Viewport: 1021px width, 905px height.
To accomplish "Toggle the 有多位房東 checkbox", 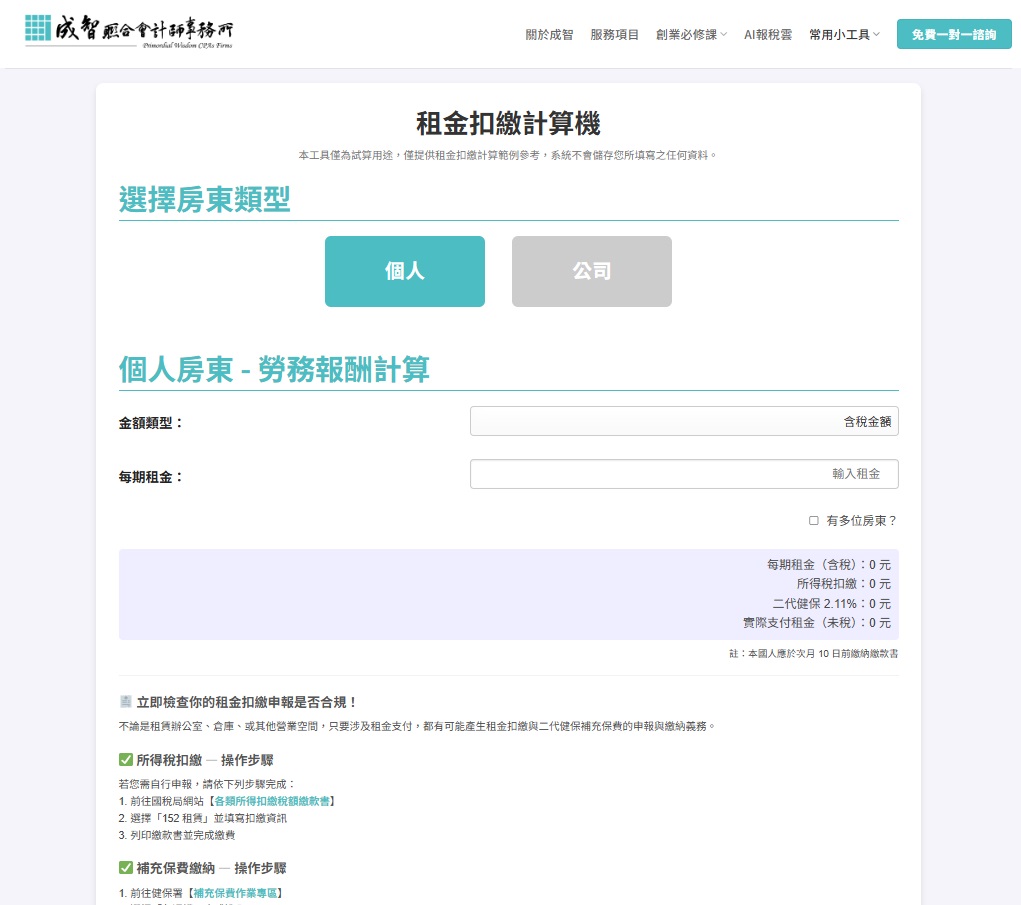I will pos(814,521).
